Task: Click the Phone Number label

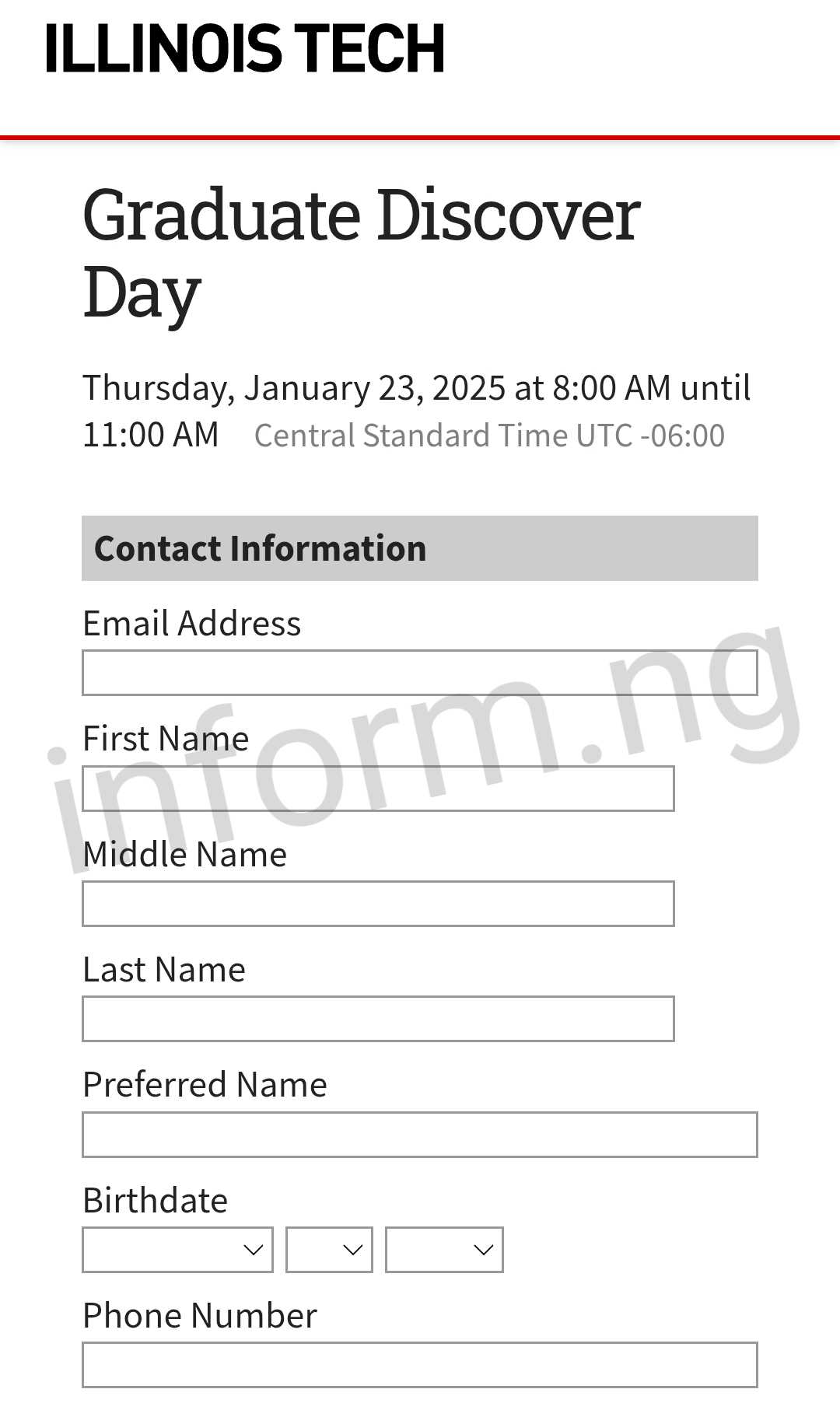Action: click(200, 1315)
